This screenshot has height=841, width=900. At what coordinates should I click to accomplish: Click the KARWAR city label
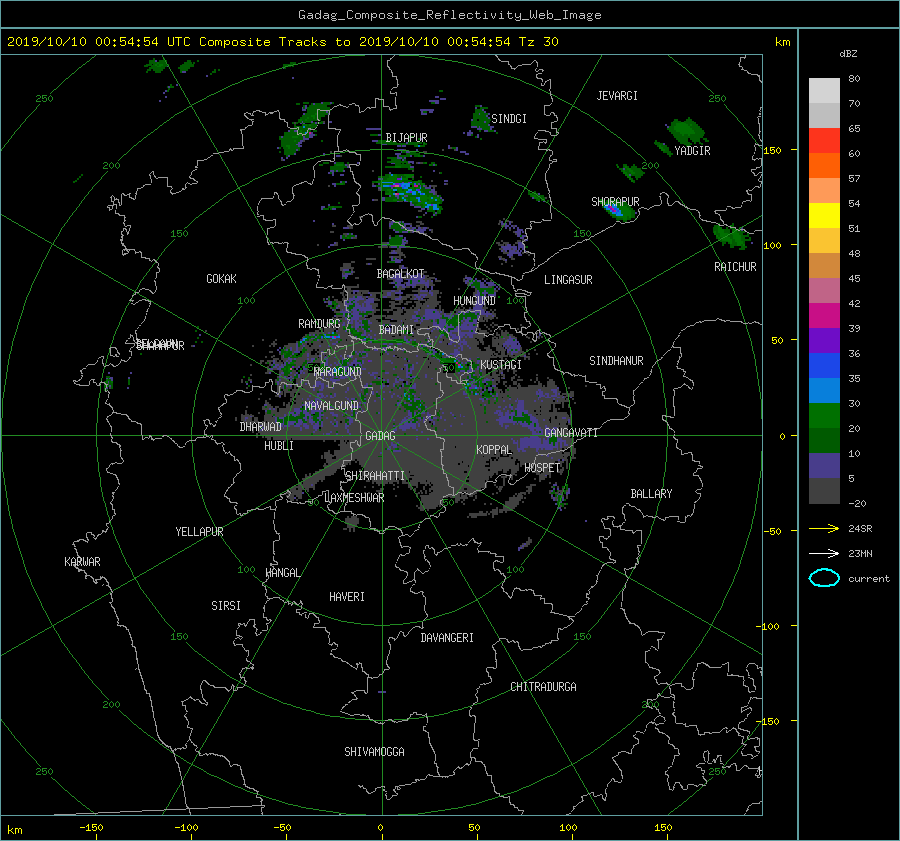(x=82, y=561)
